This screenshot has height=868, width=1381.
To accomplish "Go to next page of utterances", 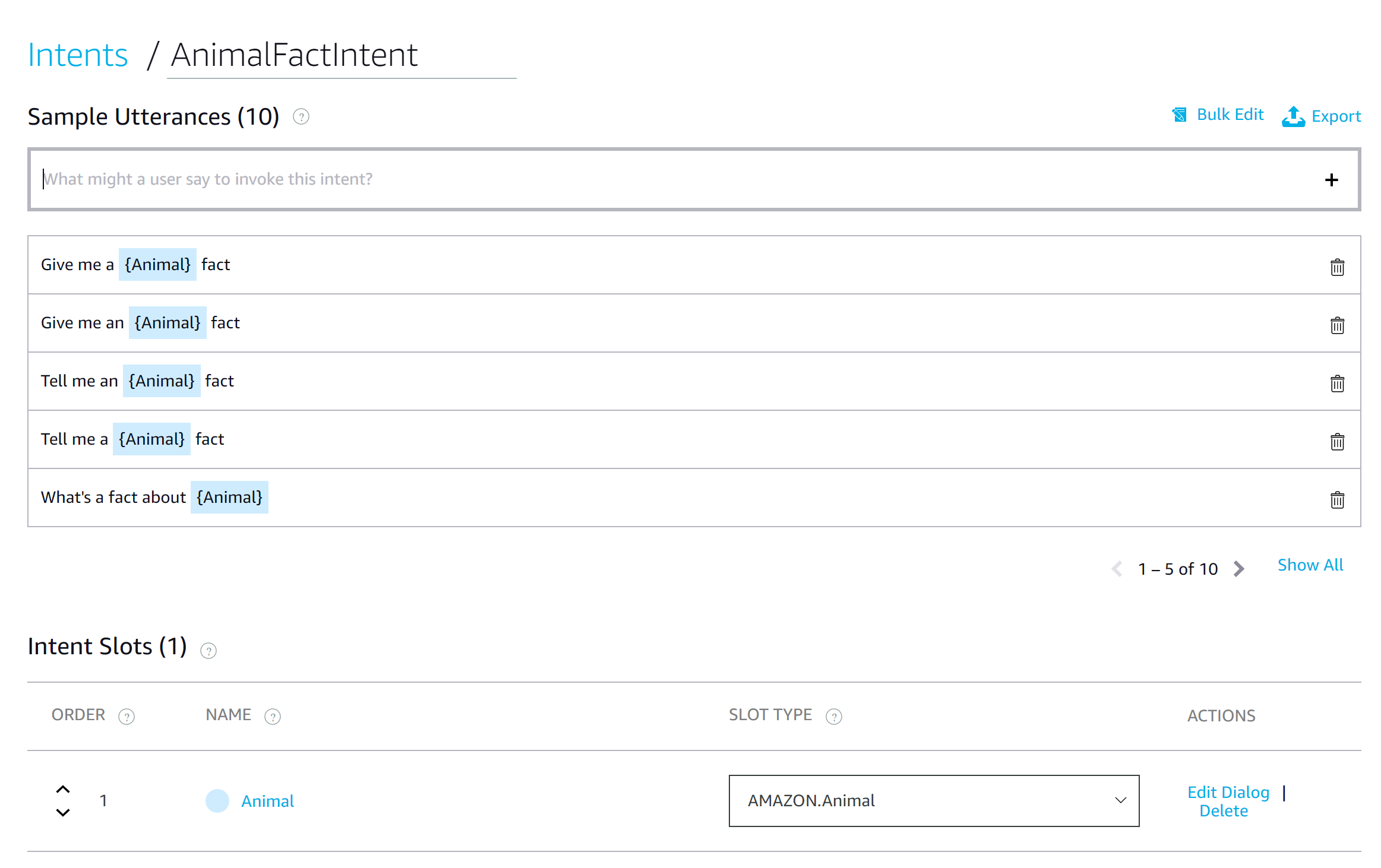I will click(1239, 568).
